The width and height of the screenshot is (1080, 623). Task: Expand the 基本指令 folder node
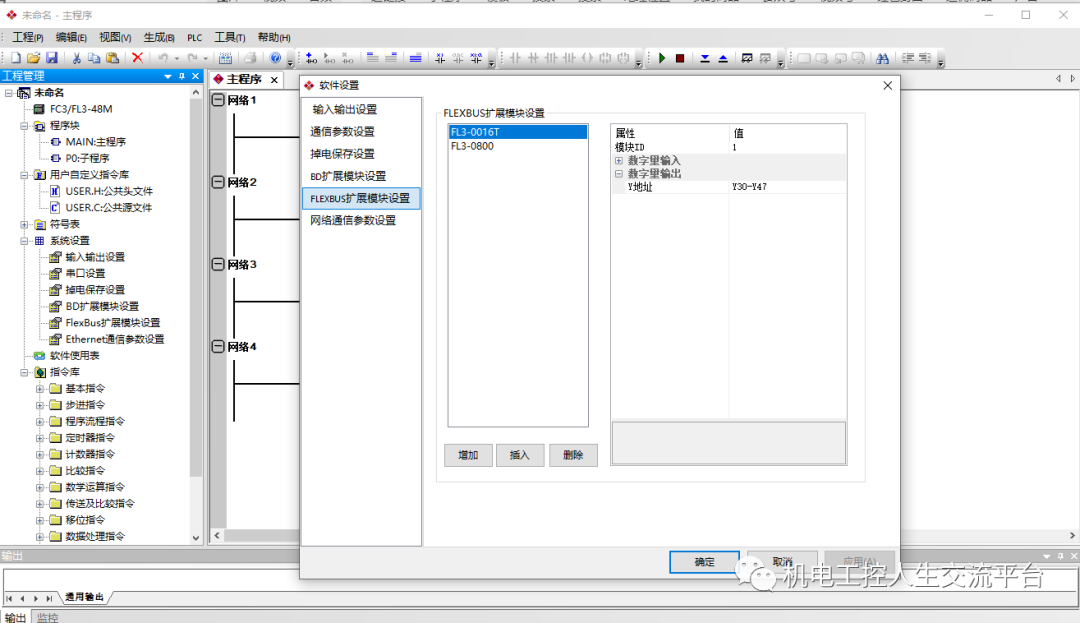point(40,389)
